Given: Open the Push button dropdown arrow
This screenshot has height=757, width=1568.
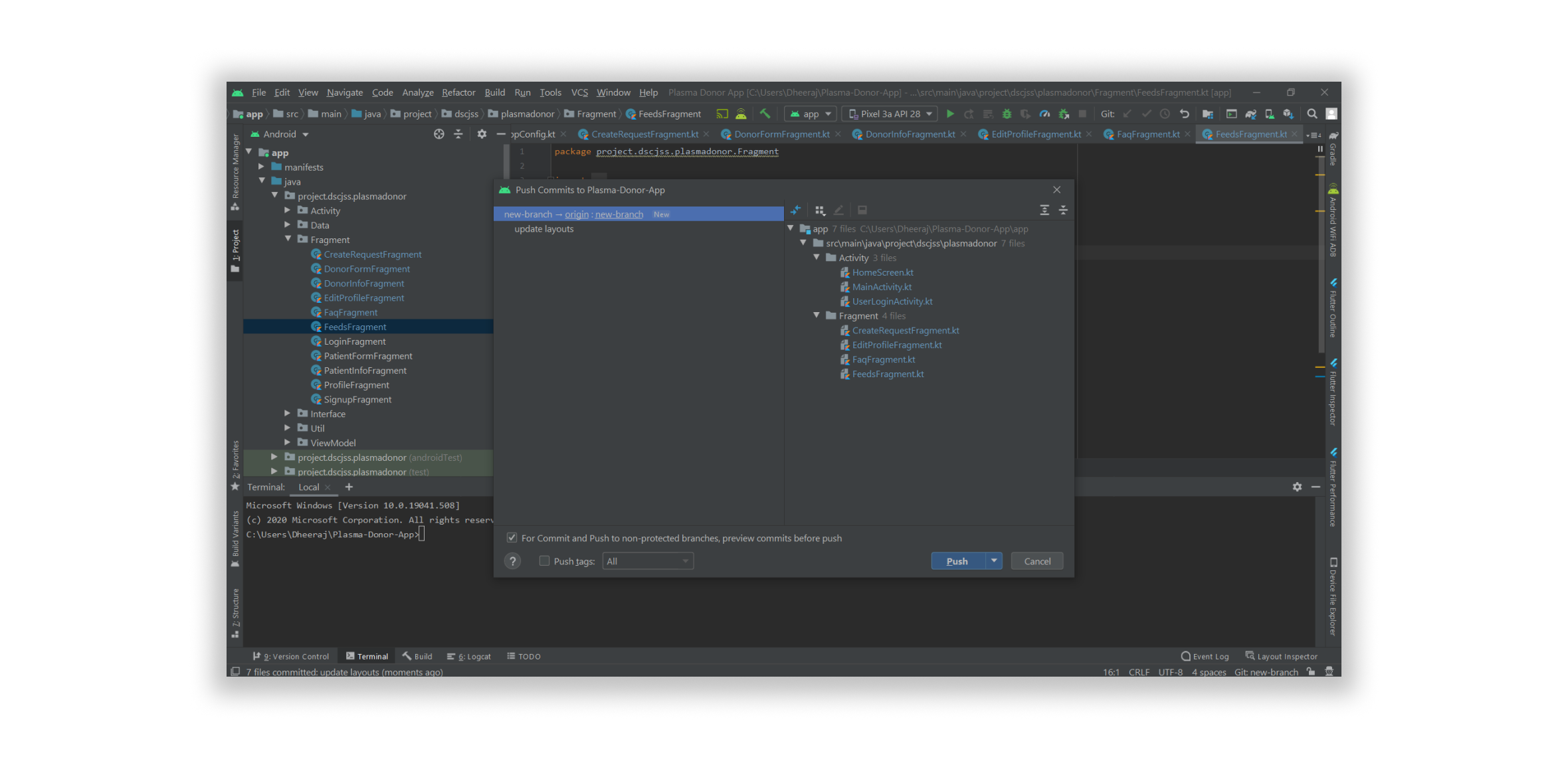Looking at the screenshot, I should click(x=993, y=561).
